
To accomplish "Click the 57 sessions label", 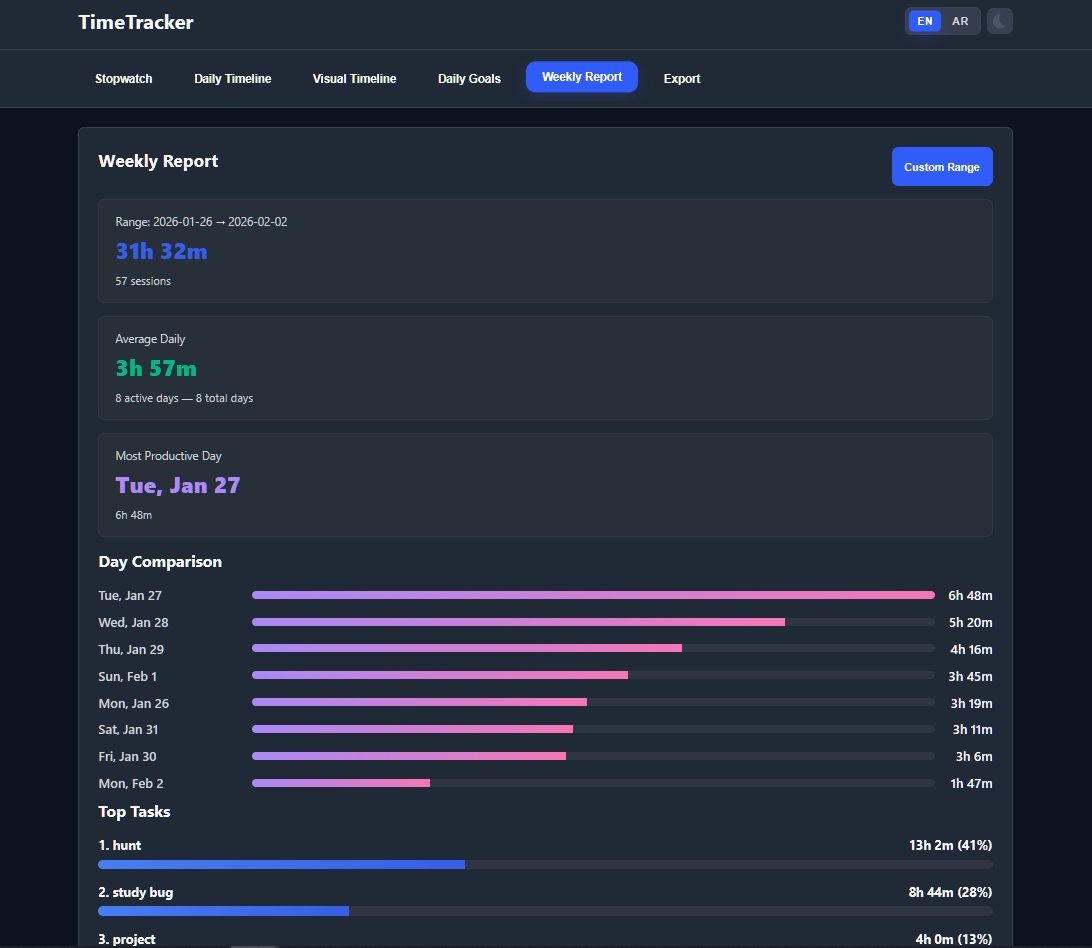I will coord(143,281).
